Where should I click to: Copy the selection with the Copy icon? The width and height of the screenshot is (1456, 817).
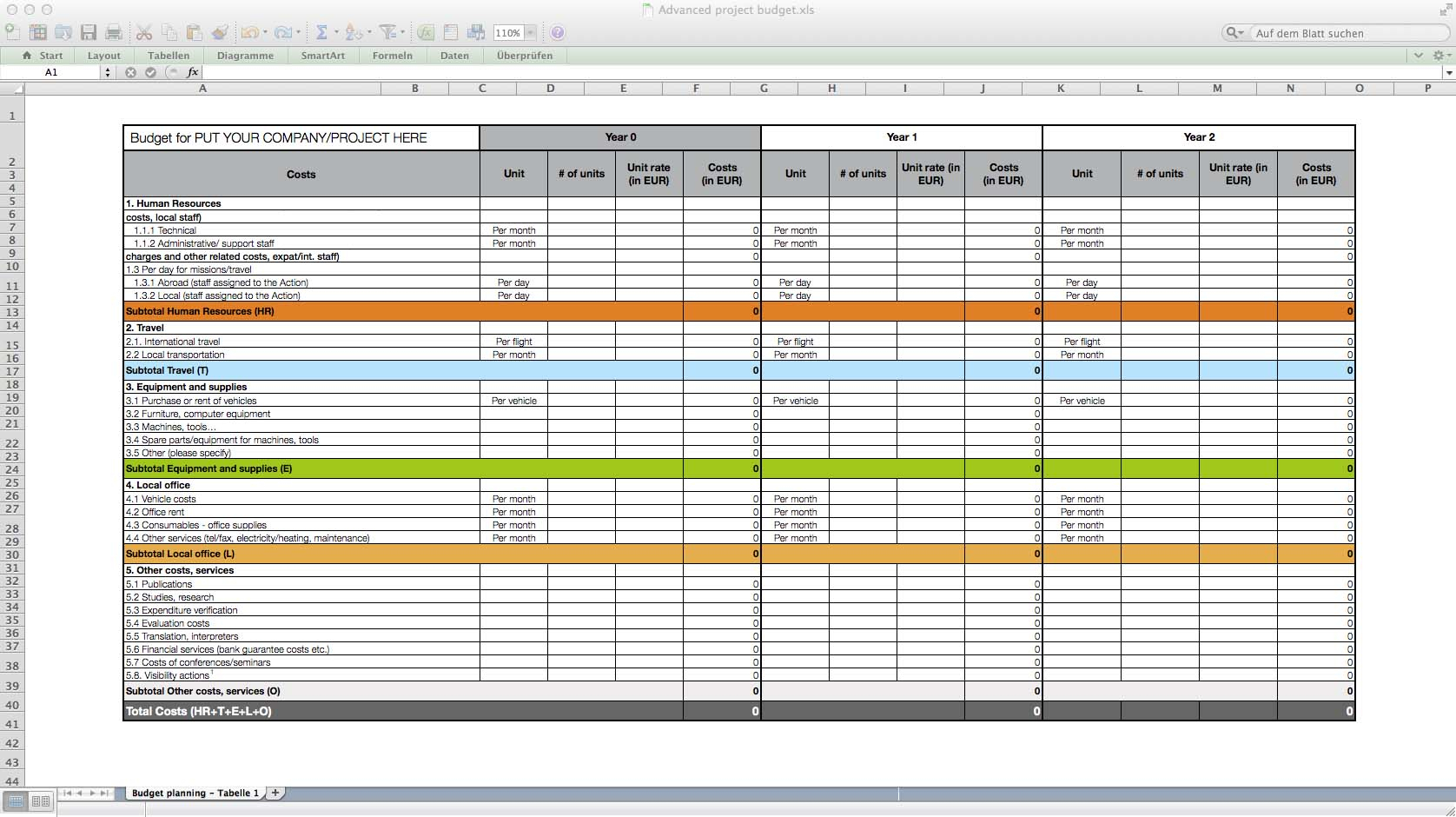click(x=169, y=32)
